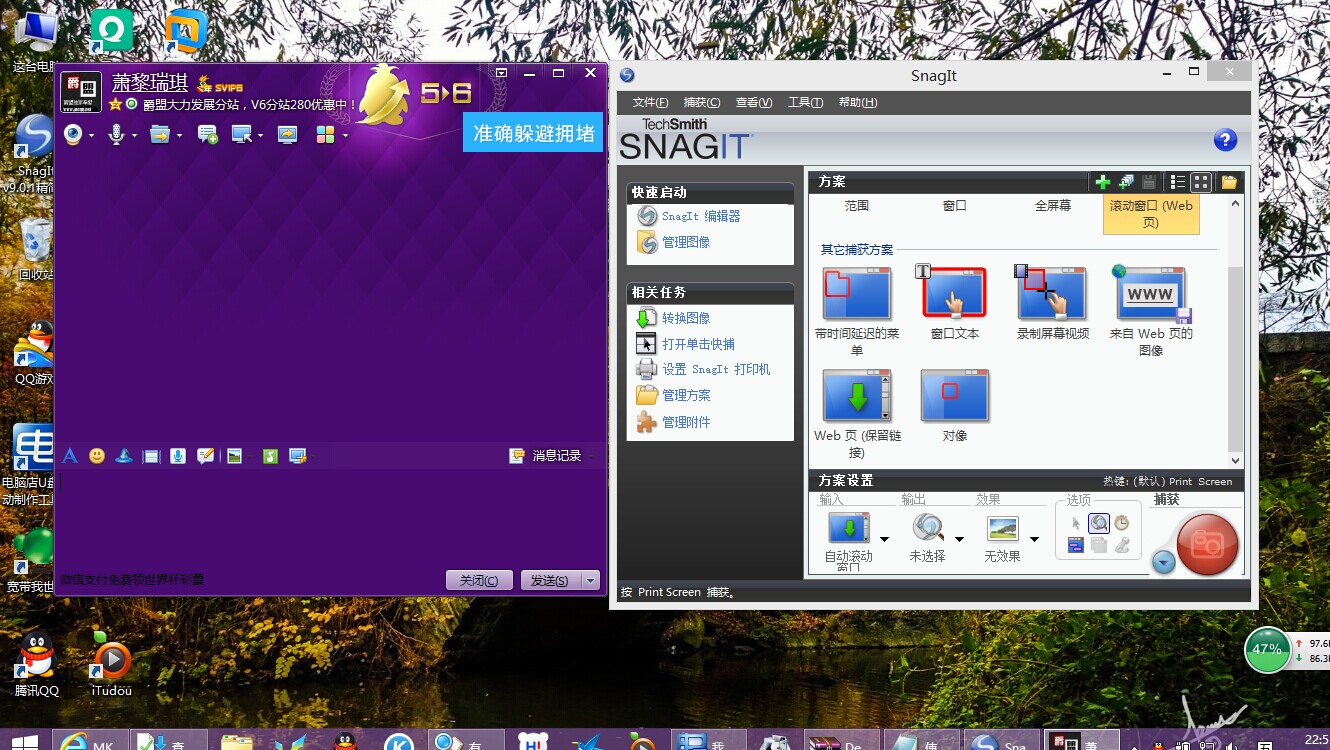The width and height of the screenshot is (1330, 750).
Task: Click the green music share icon
Action: click(270, 456)
